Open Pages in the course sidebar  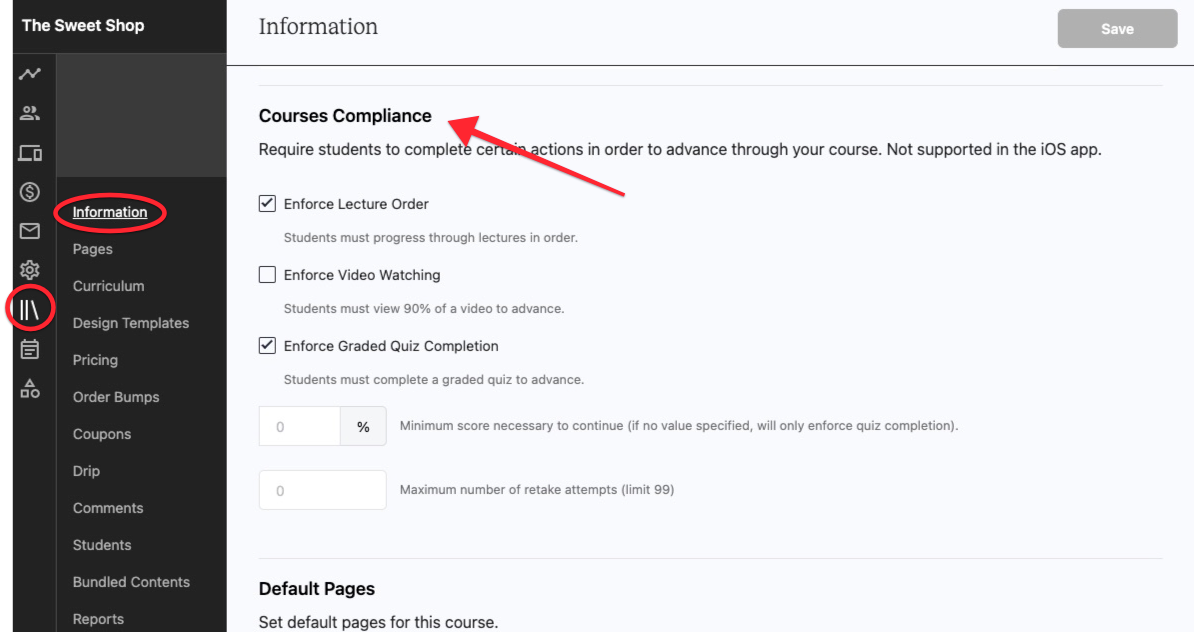(x=93, y=249)
